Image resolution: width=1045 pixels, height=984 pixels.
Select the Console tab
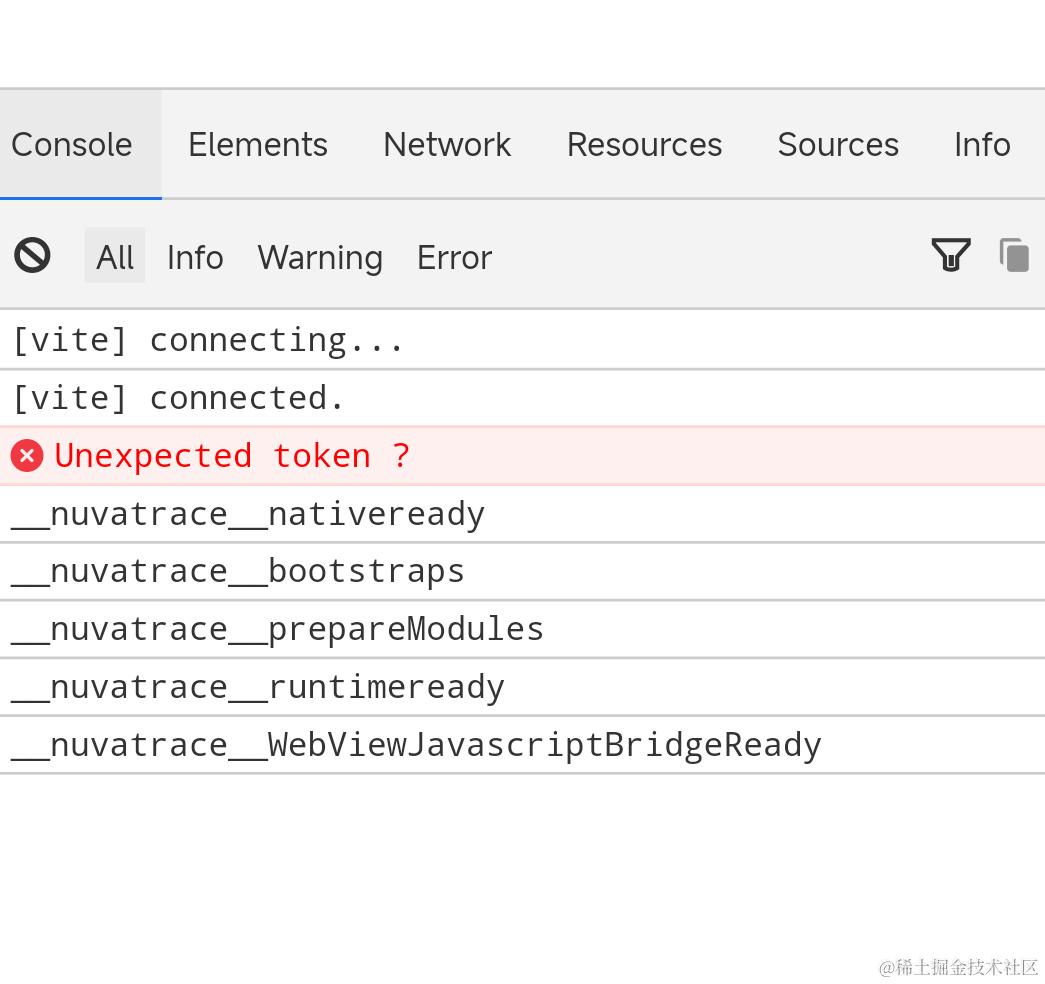[72, 145]
